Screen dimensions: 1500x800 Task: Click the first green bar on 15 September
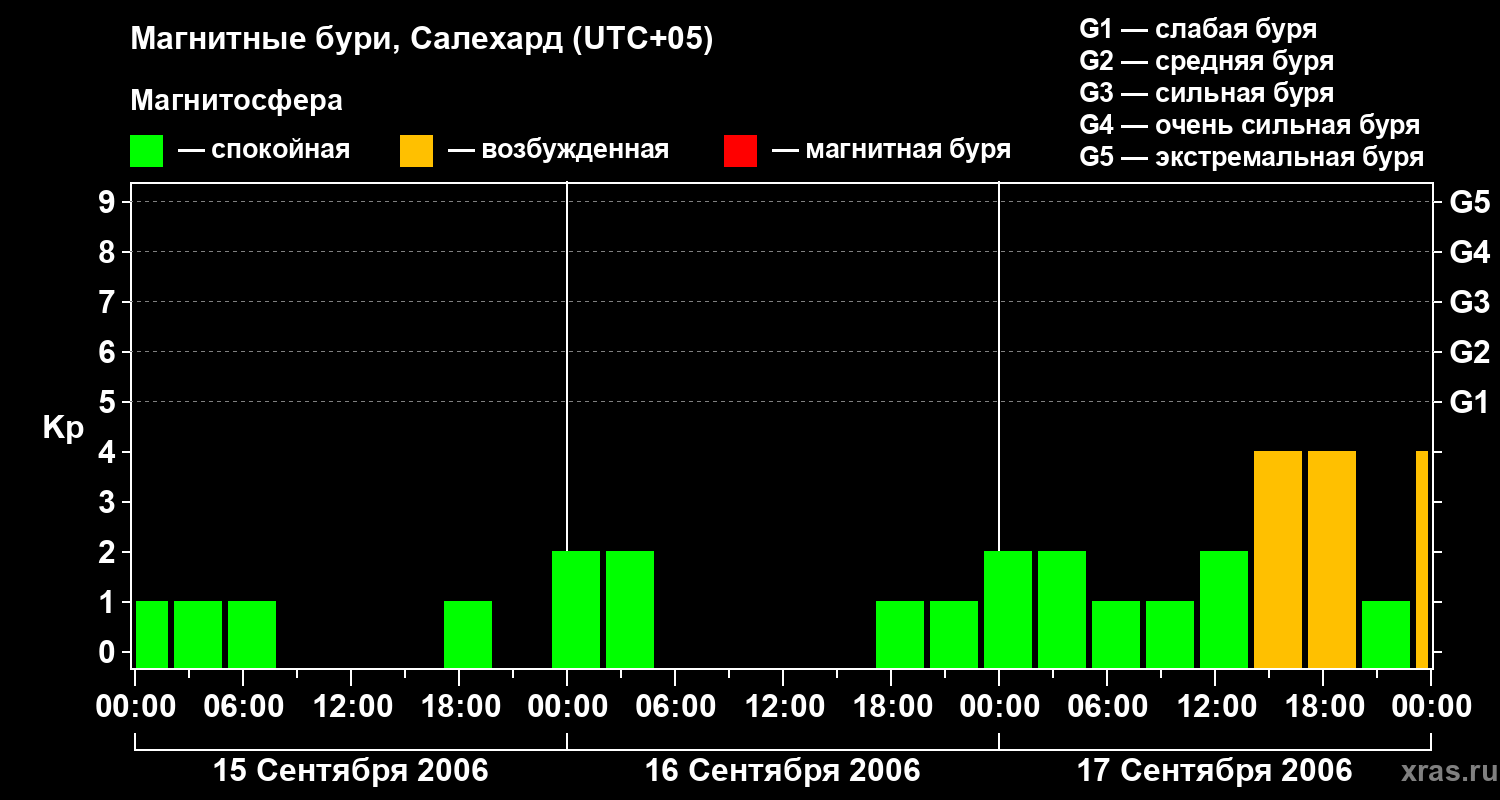click(152, 634)
